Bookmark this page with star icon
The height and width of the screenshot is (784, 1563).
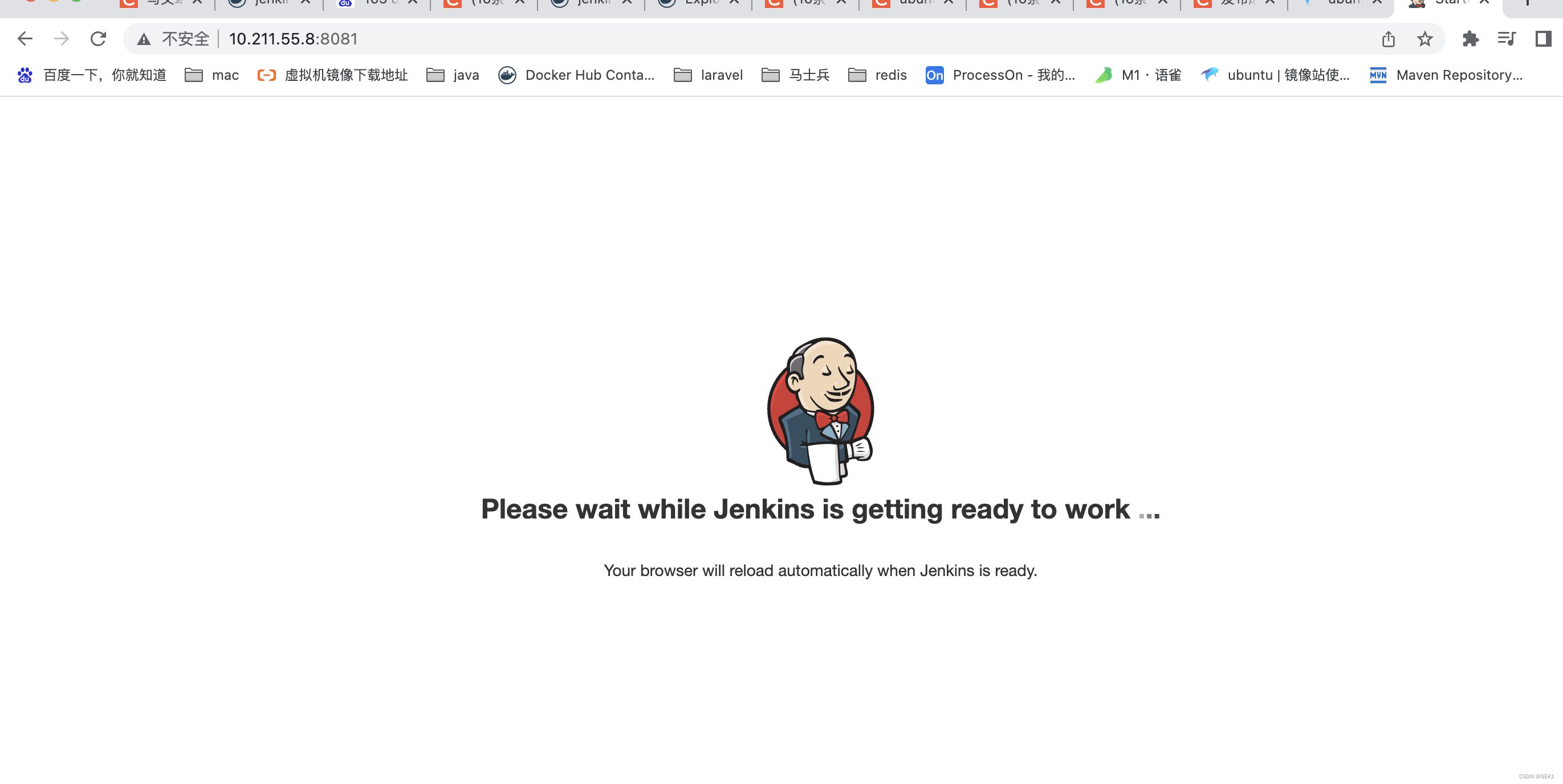pyautogui.click(x=1424, y=39)
